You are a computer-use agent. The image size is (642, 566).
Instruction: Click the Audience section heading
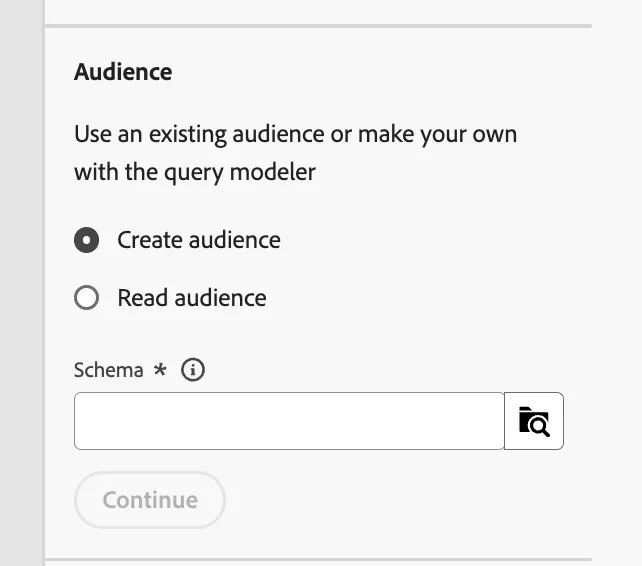coord(123,72)
